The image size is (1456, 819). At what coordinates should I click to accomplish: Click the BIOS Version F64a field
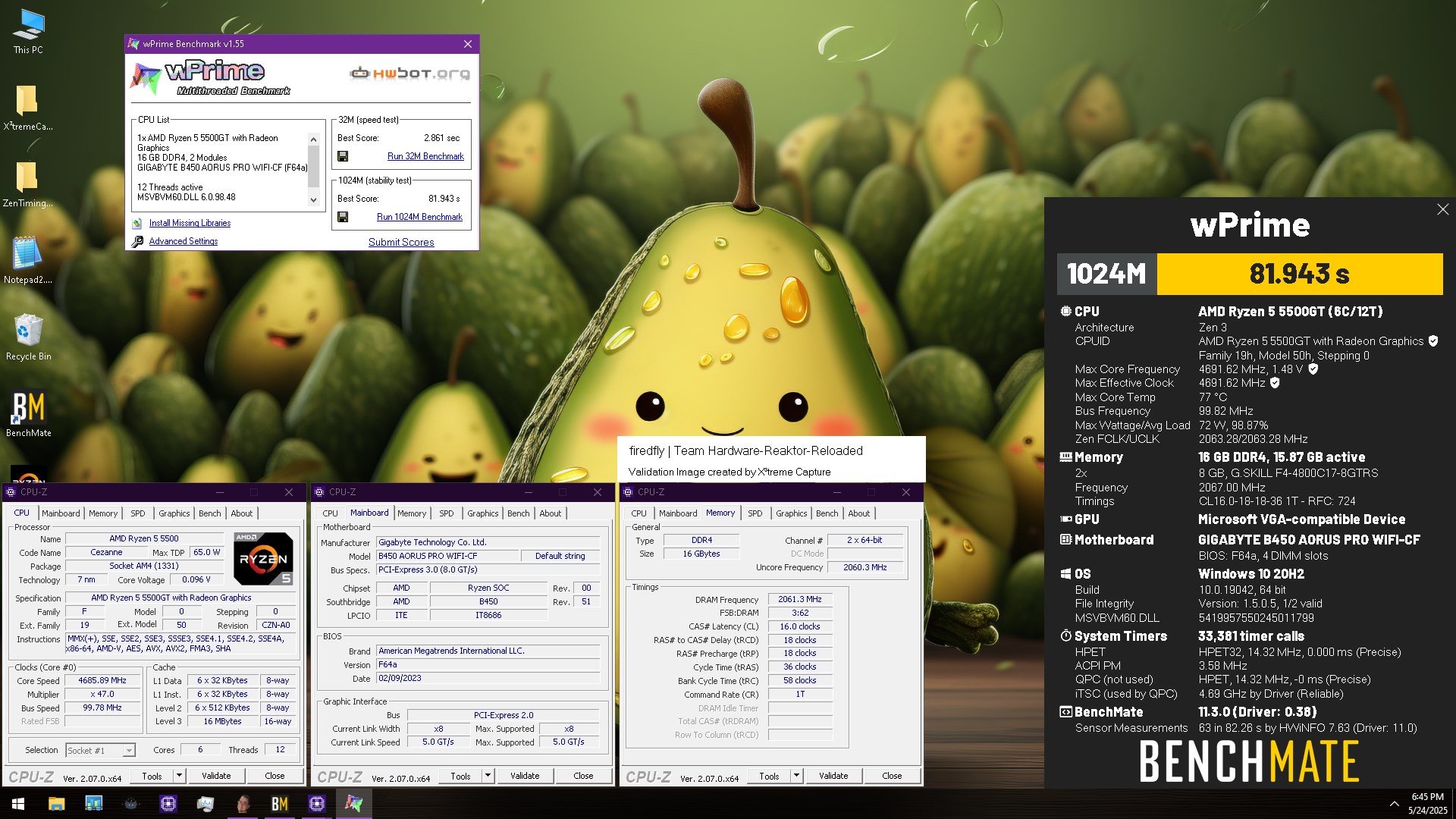[x=488, y=664]
